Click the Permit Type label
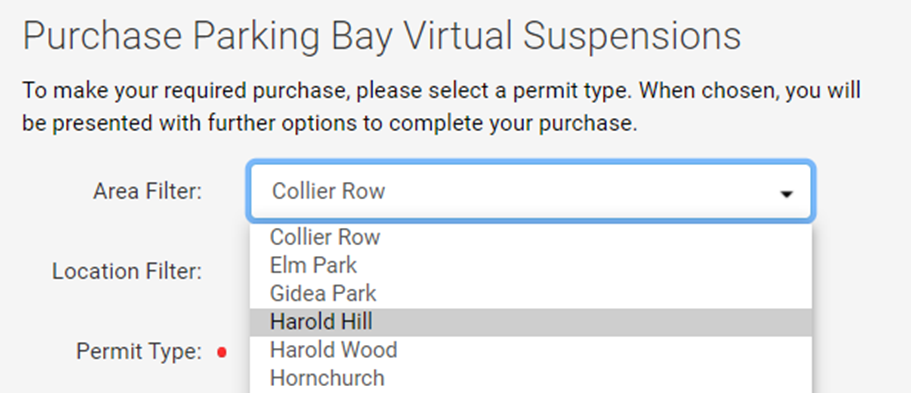Screen dimensions: 911x393 click(139, 352)
